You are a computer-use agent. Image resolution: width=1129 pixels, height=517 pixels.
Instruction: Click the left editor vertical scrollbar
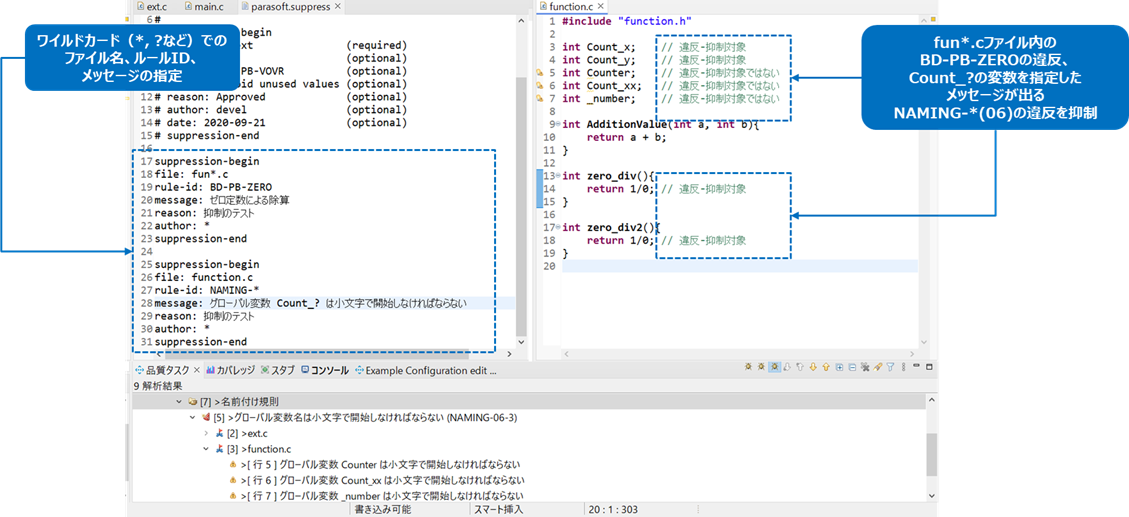520,200
